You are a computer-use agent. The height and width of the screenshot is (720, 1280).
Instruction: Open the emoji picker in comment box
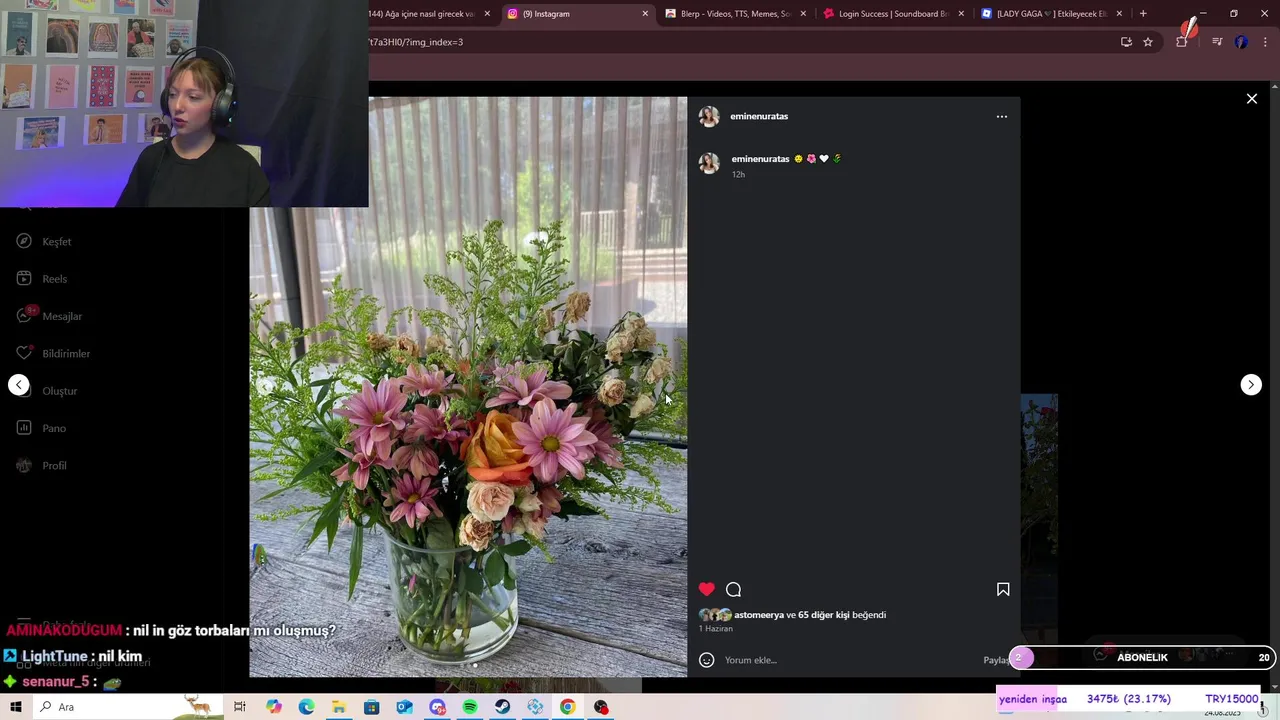(x=707, y=660)
